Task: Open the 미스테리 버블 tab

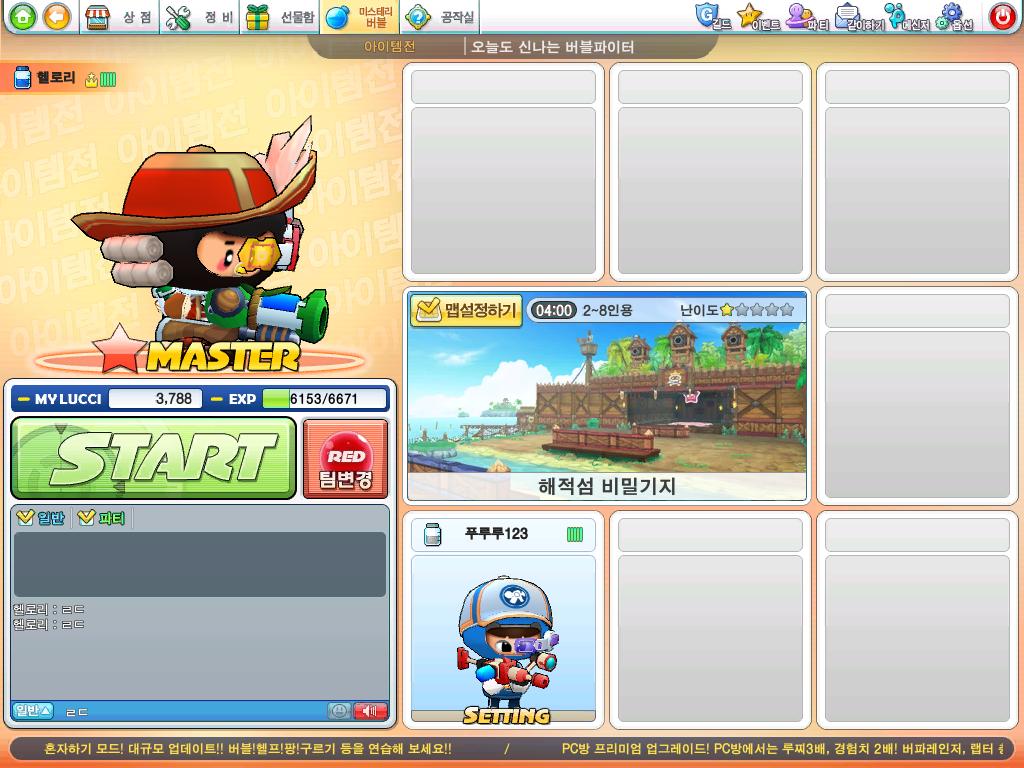Action: coord(360,17)
